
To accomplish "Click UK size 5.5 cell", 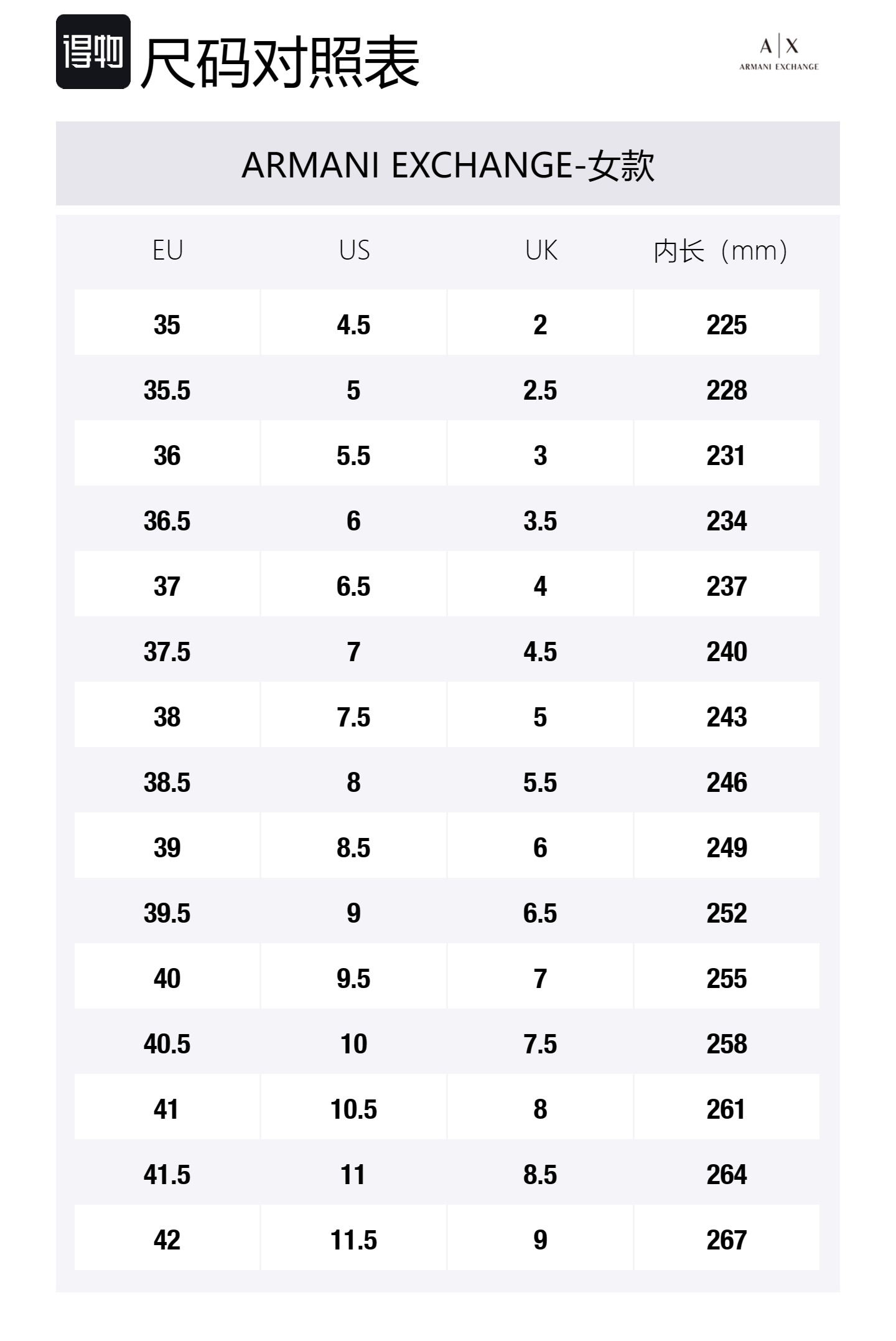I will [540, 782].
